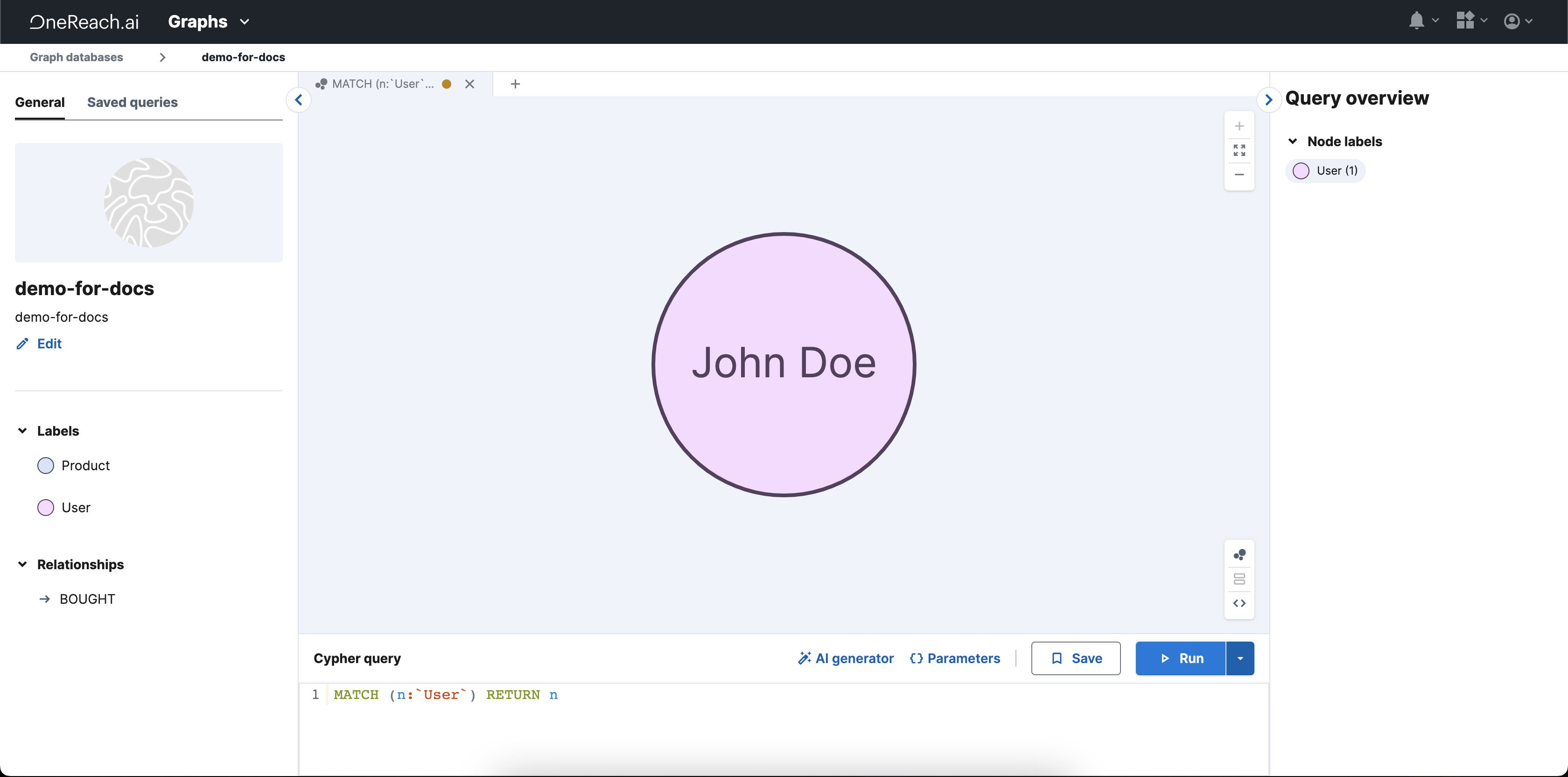Switch to table results view
Screen dimensions: 1568x777
[1239, 579]
